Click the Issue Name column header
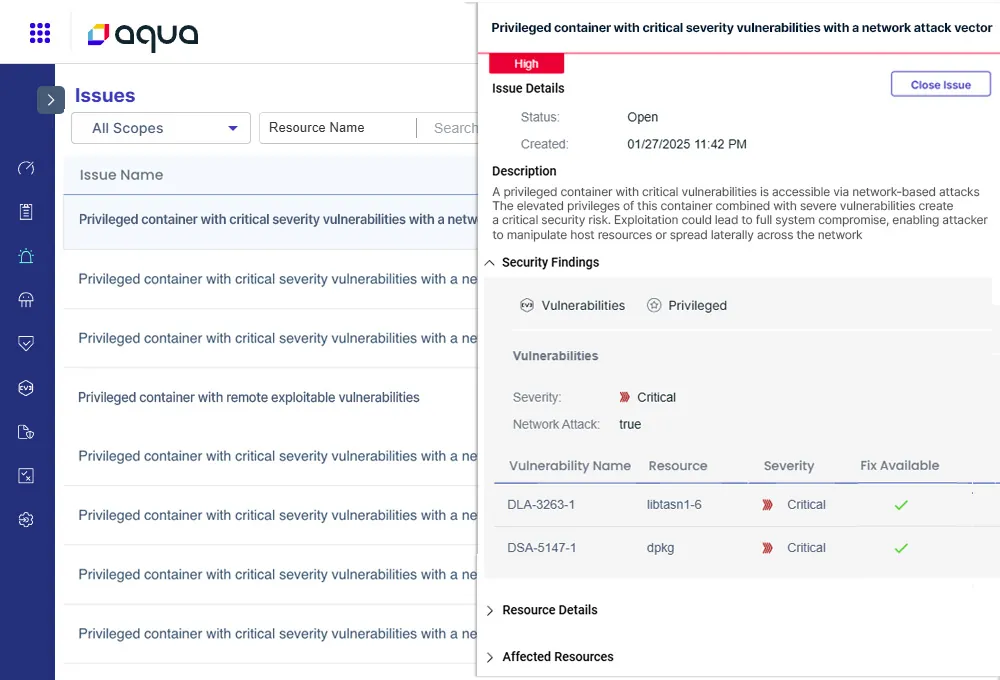 (x=121, y=175)
